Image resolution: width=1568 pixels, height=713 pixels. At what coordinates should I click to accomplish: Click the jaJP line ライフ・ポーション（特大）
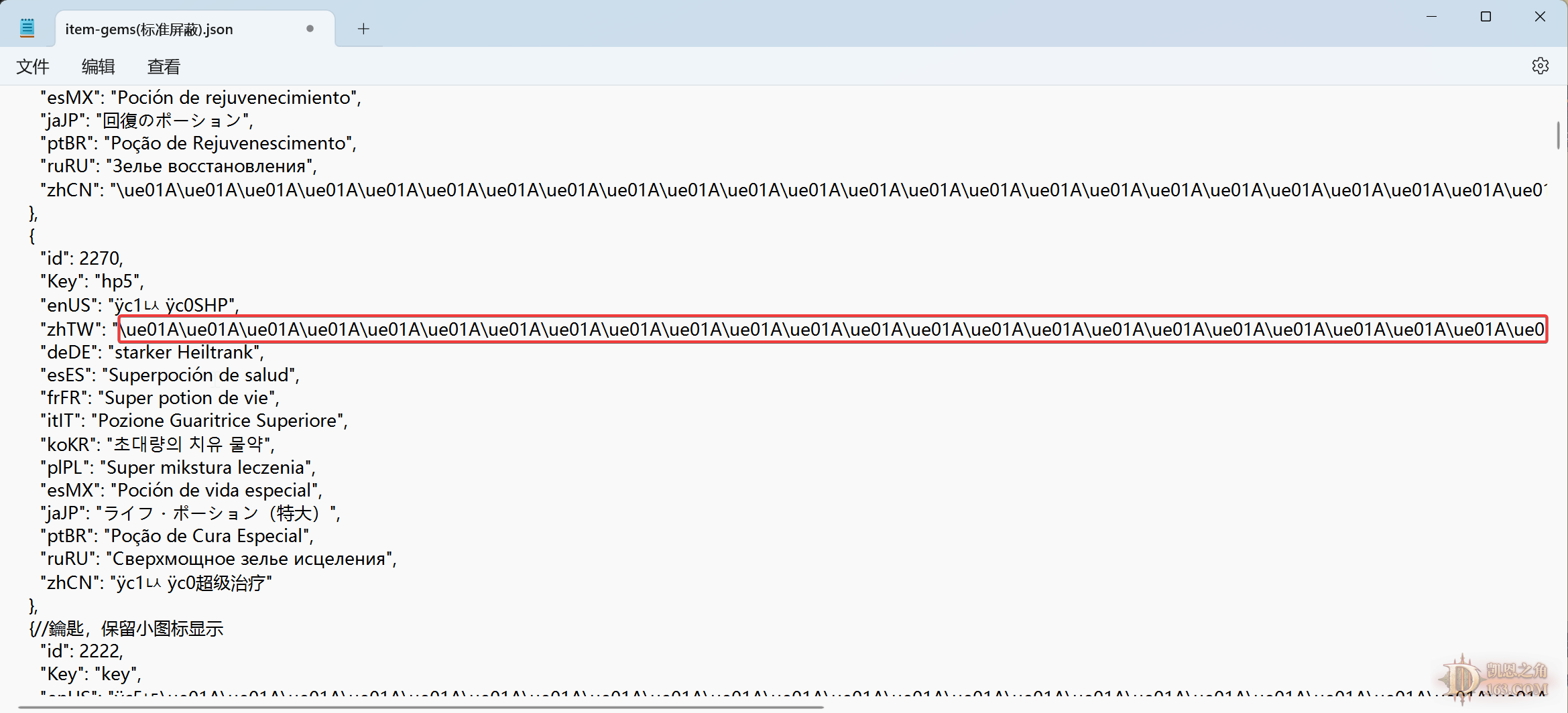pyautogui.click(x=190, y=513)
